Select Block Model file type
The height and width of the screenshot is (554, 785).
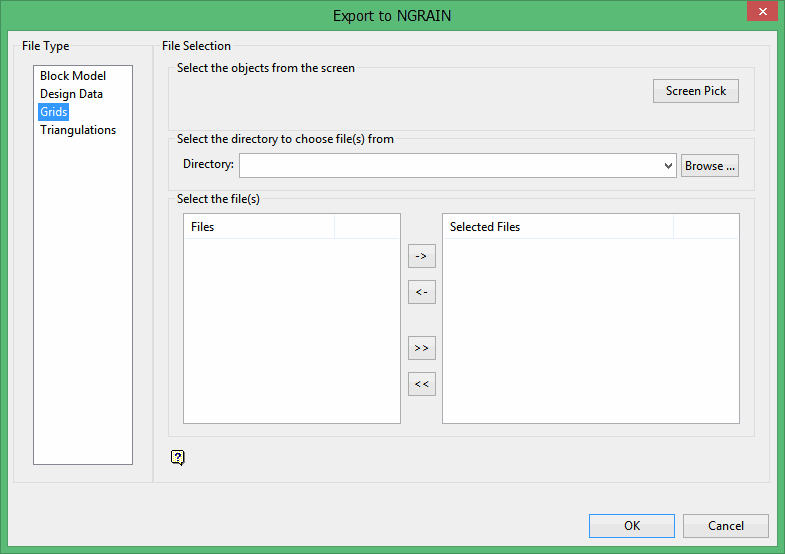pos(73,76)
